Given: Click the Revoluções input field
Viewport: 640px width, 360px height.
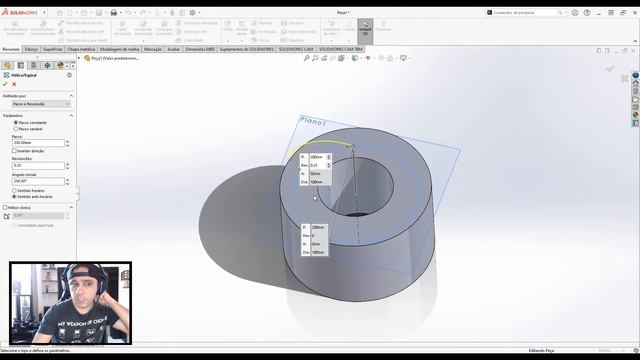Looking at the screenshot, I should (38, 166).
